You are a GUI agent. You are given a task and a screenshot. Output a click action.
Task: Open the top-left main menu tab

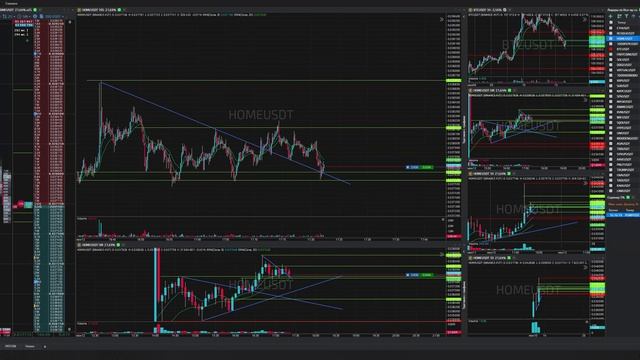point(11,3)
